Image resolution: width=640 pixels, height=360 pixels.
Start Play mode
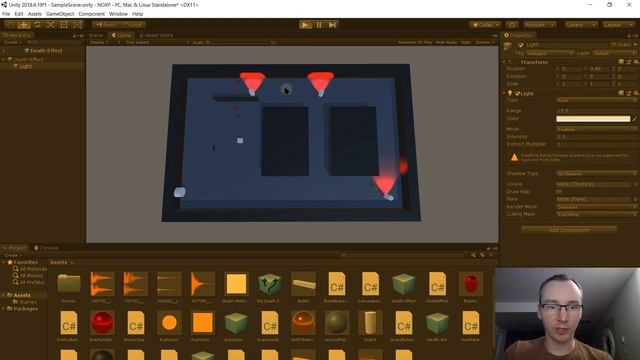[305, 25]
